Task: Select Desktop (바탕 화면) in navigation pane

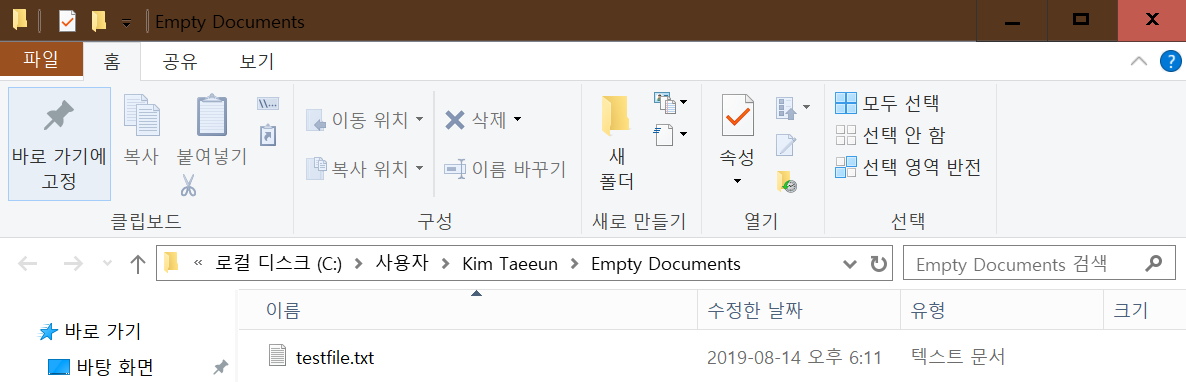Action: (115, 368)
